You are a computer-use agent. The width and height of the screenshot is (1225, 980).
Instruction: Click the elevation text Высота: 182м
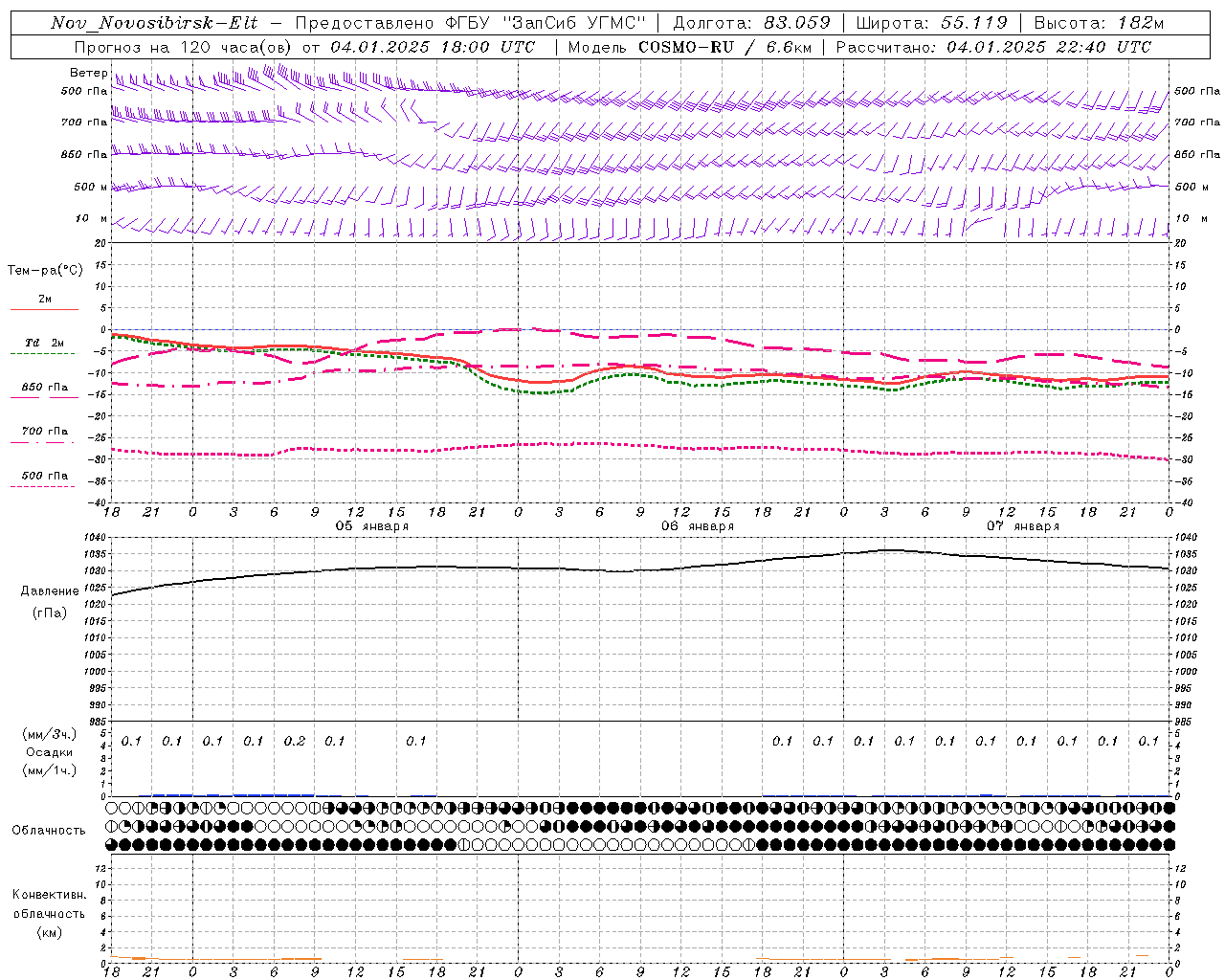point(1099,23)
